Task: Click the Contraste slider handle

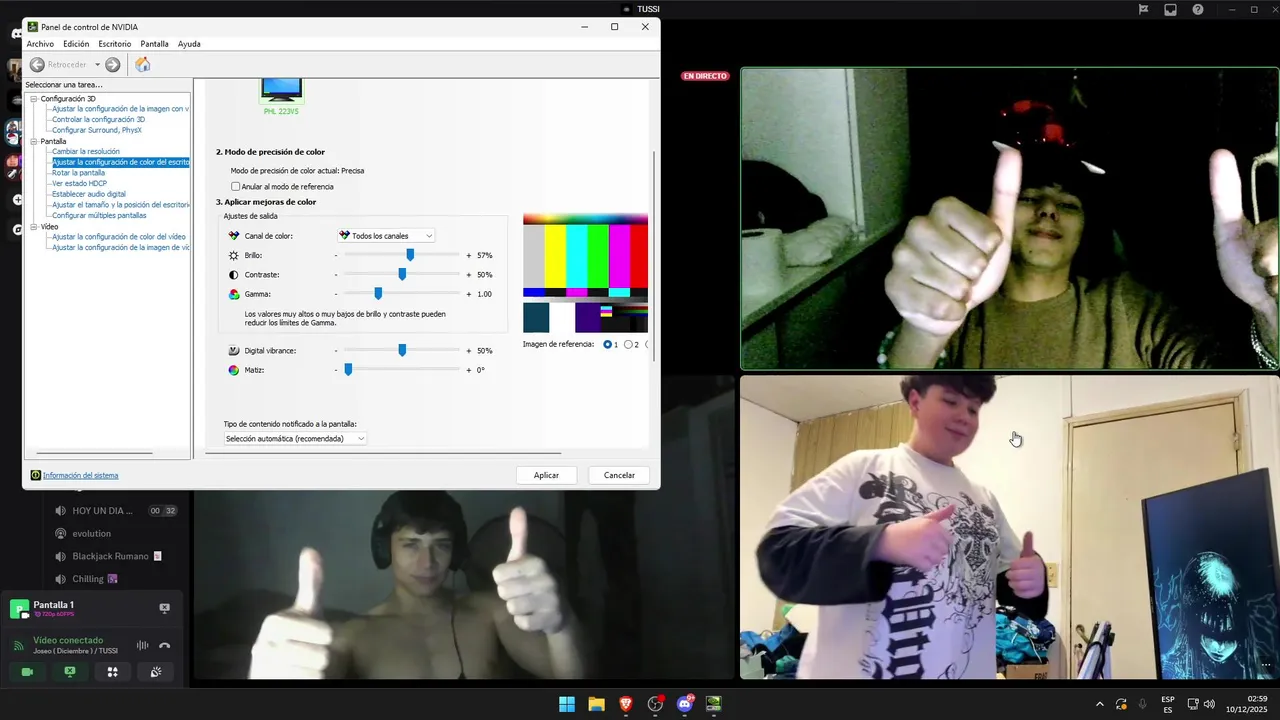Action: [x=402, y=274]
